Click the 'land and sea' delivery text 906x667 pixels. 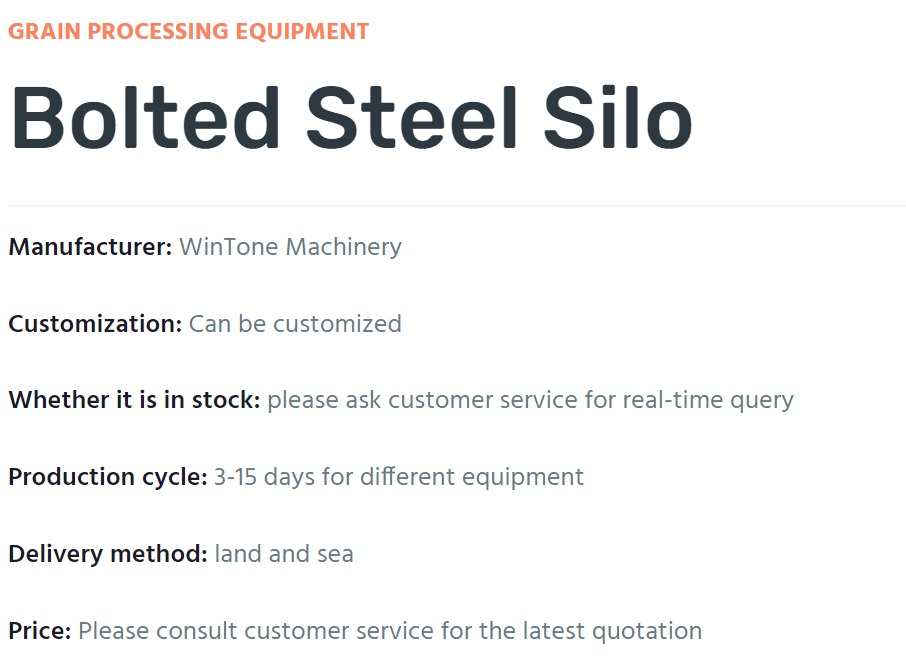(284, 554)
